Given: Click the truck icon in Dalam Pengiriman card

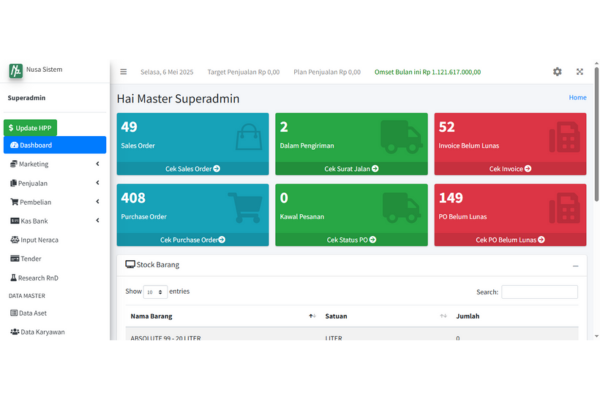Looking at the screenshot, I should pos(402,137).
